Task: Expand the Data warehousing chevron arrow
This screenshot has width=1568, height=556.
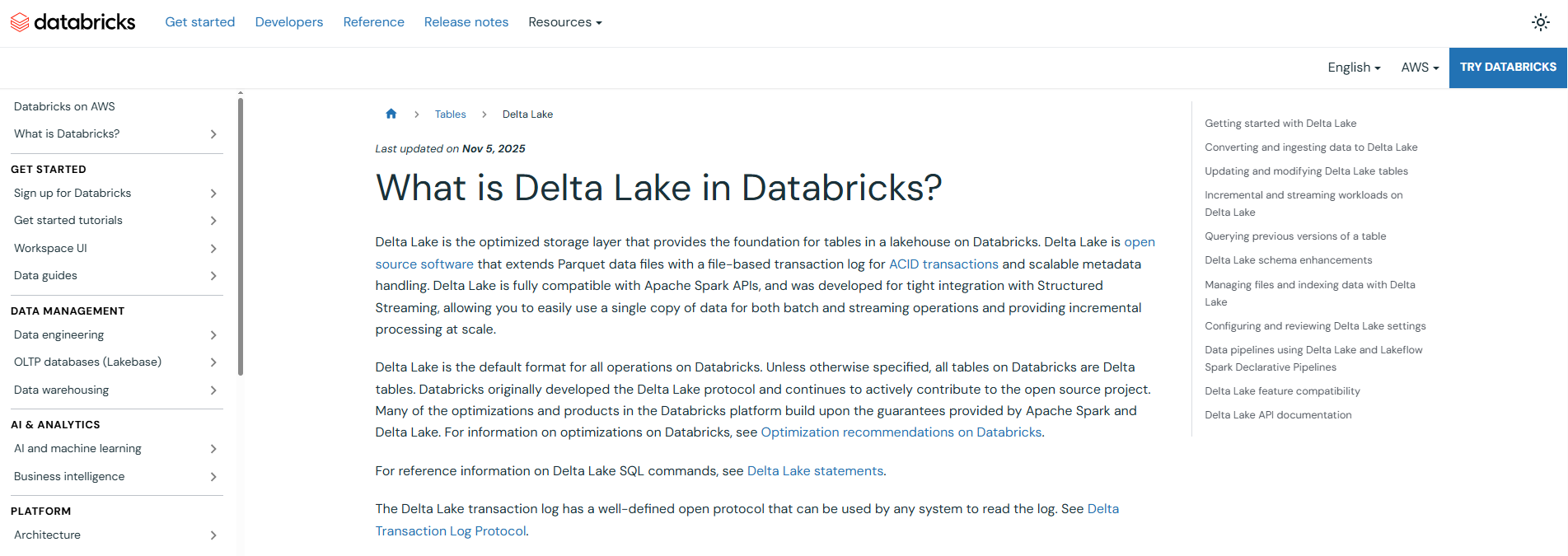Action: click(x=213, y=390)
